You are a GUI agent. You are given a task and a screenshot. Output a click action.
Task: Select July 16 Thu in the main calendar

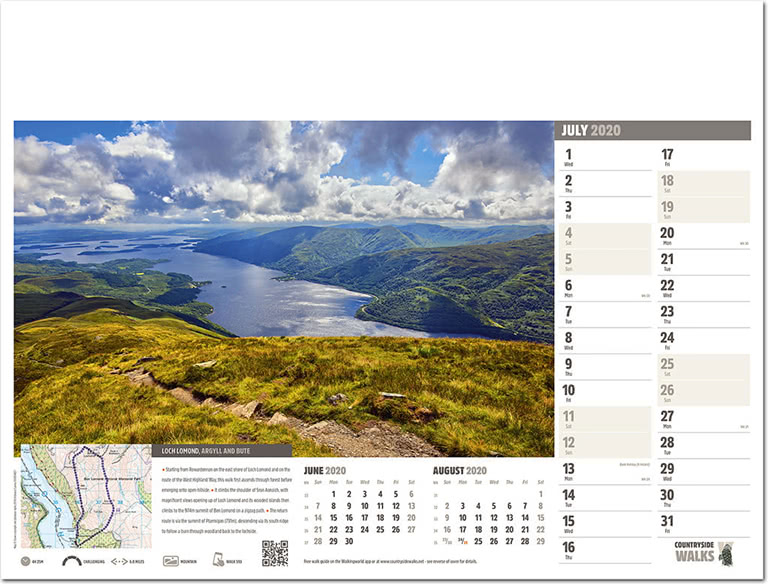[x=605, y=551]
